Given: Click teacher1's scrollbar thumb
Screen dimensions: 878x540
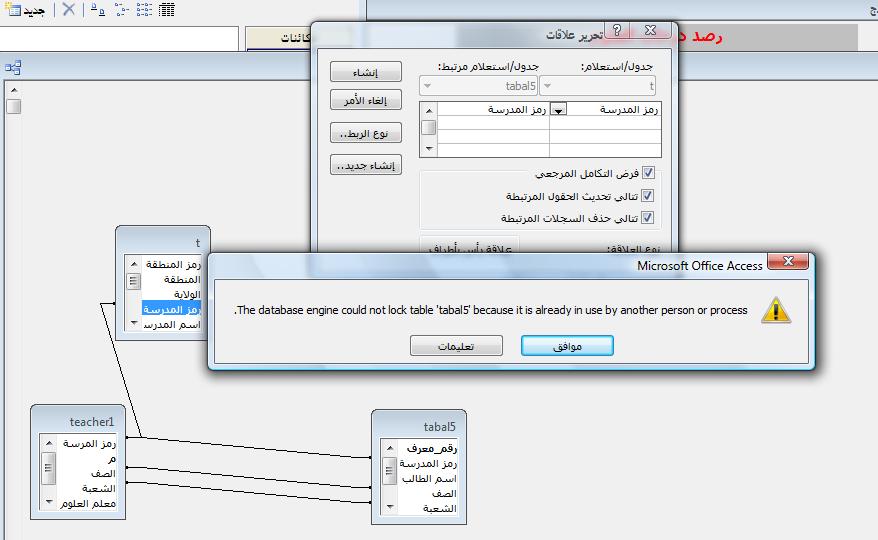Looking at the screenshot, I should tap(49, 468).
